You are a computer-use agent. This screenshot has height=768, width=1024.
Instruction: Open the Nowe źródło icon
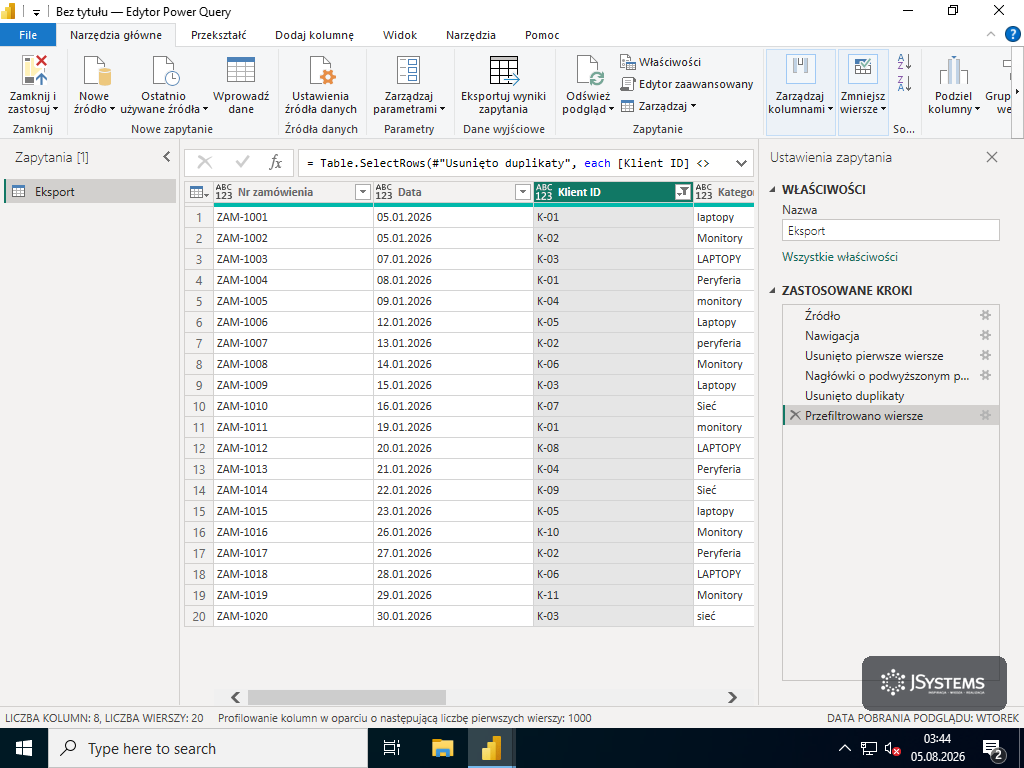pos(95,71)
